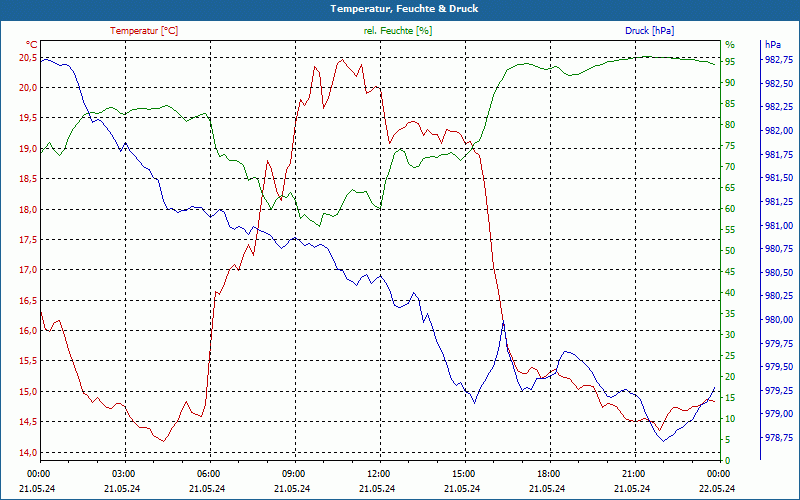Viewport: 800px width, 500px height.
Task: Click pressure axis value 979,00
Action: (779, 414)
